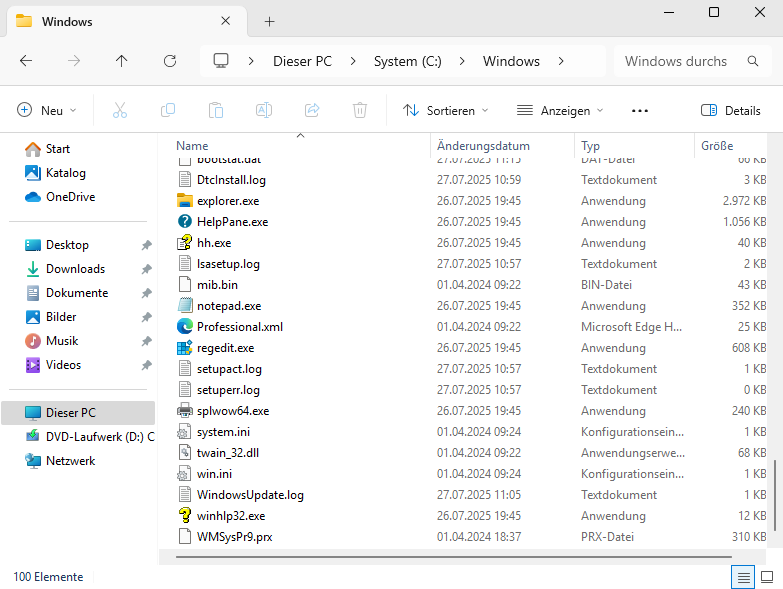
Task: Click the Copy icon in toolbar
Action: pyautogui.click(x=168, y=110)
